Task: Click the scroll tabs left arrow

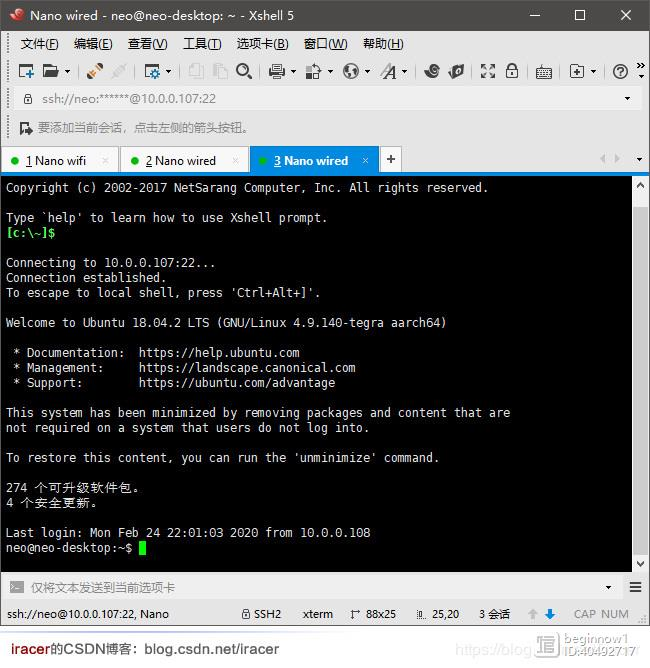Action: click(x=603, y=159)
